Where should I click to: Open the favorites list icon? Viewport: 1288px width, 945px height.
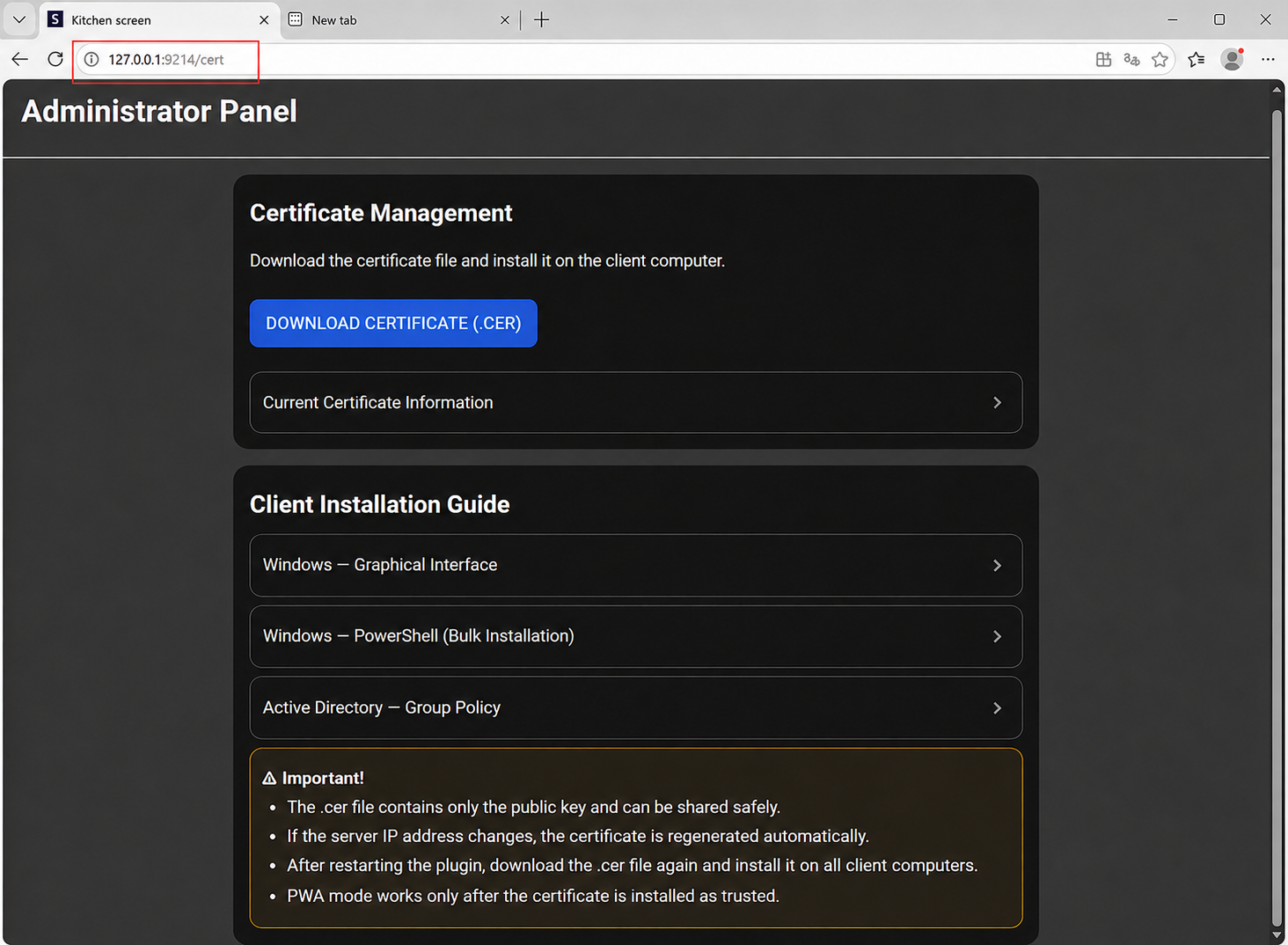(1196, 59)
